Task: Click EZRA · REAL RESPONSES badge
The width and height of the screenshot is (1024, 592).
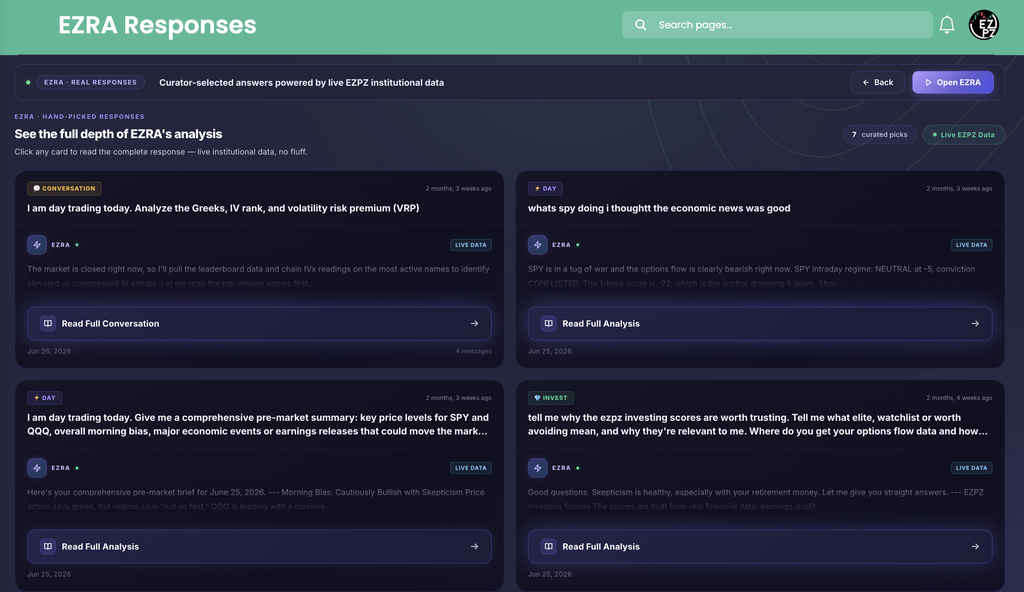Action: [x=90, y=82]
